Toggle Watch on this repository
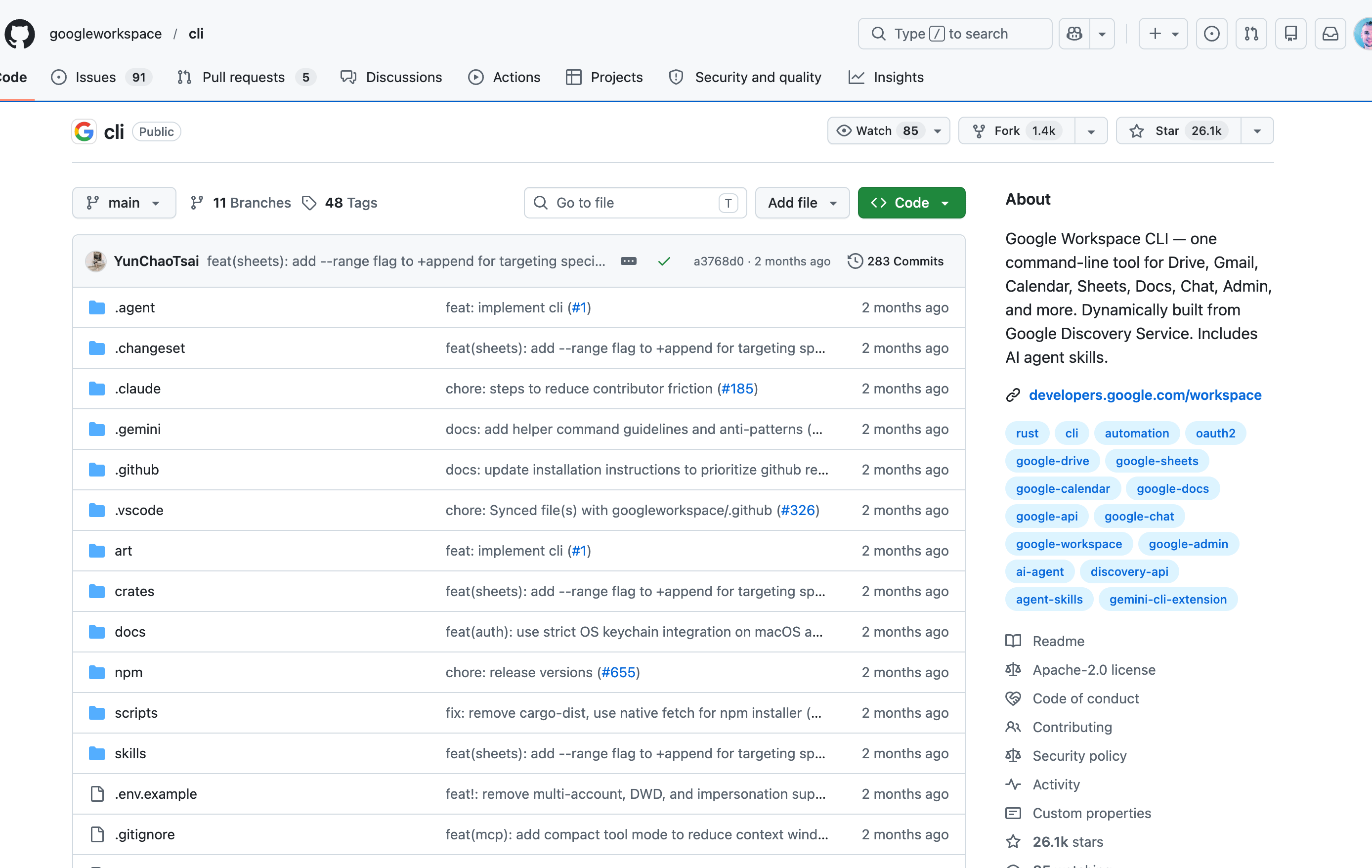Viewport: 1372px width, 868px height. [x=888, y=131]
